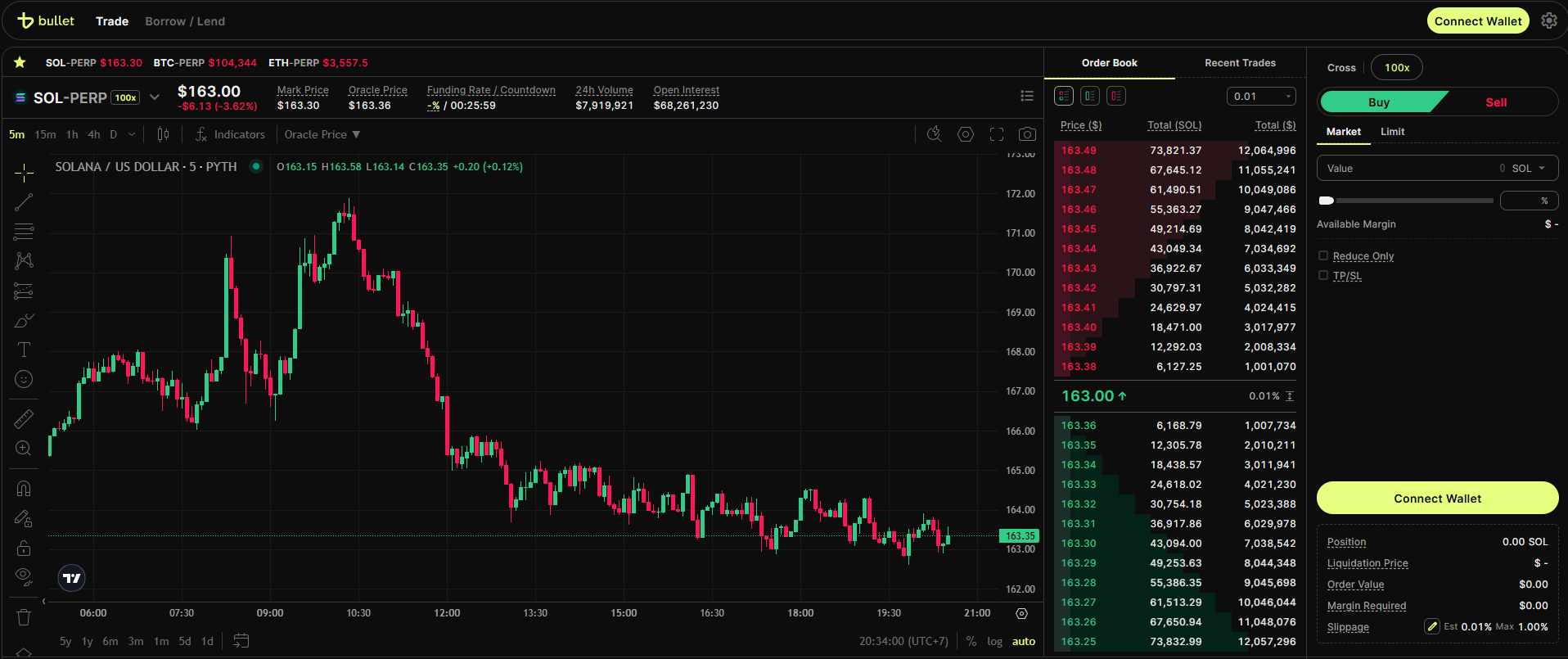Image resolution: width=1568 pixels, height=659 pixels.
Task: Switch to the Trade page
Action: 112,21
